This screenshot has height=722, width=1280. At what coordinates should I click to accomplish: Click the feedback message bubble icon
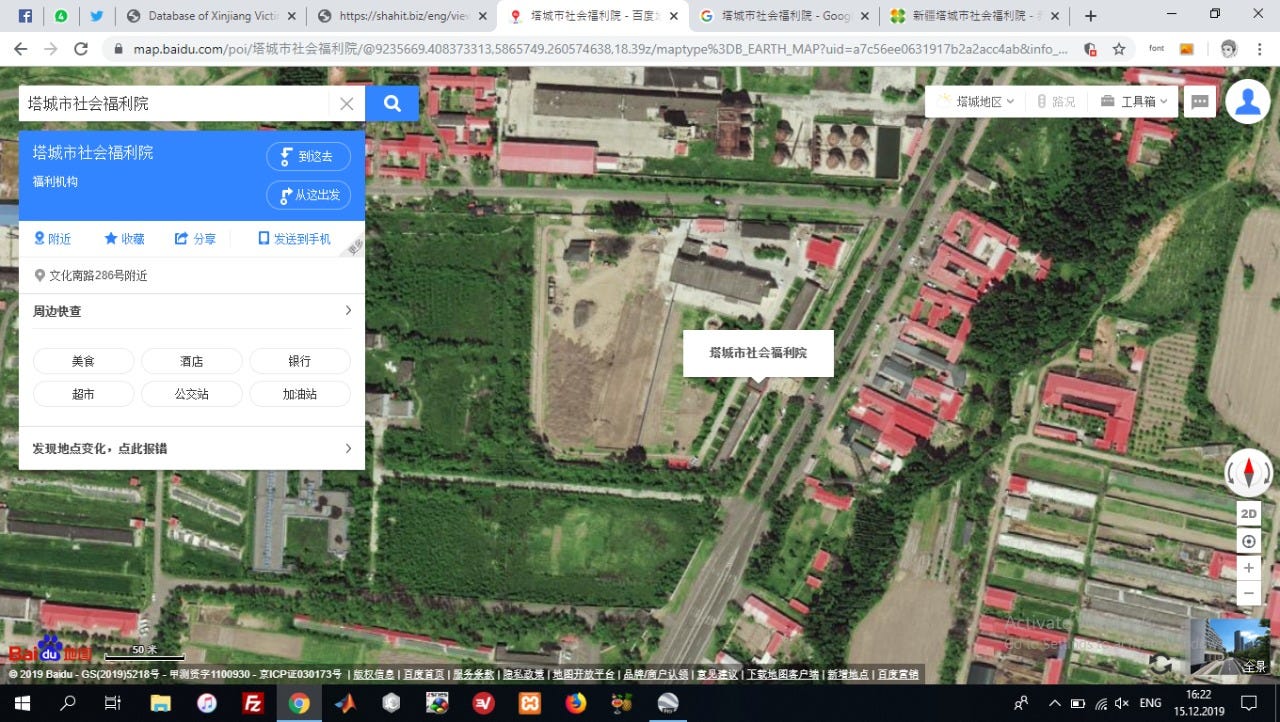pyautogui.click(x=1200, y=102)
